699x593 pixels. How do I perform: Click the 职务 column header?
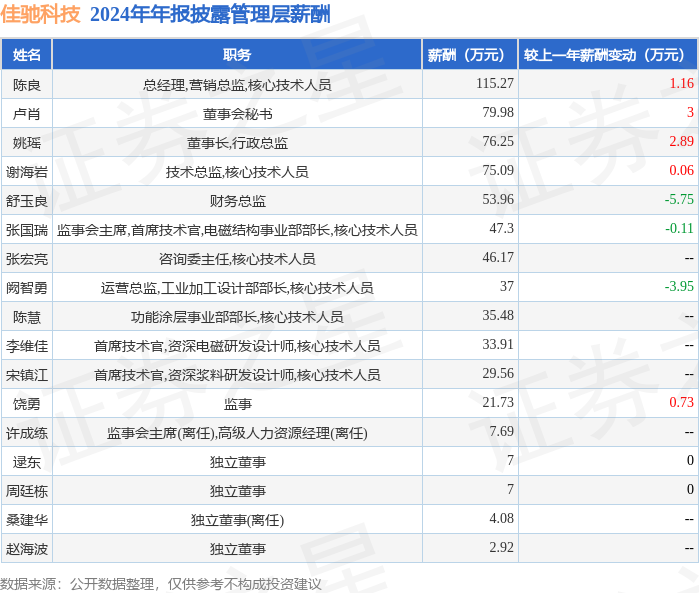coord(237,55)
